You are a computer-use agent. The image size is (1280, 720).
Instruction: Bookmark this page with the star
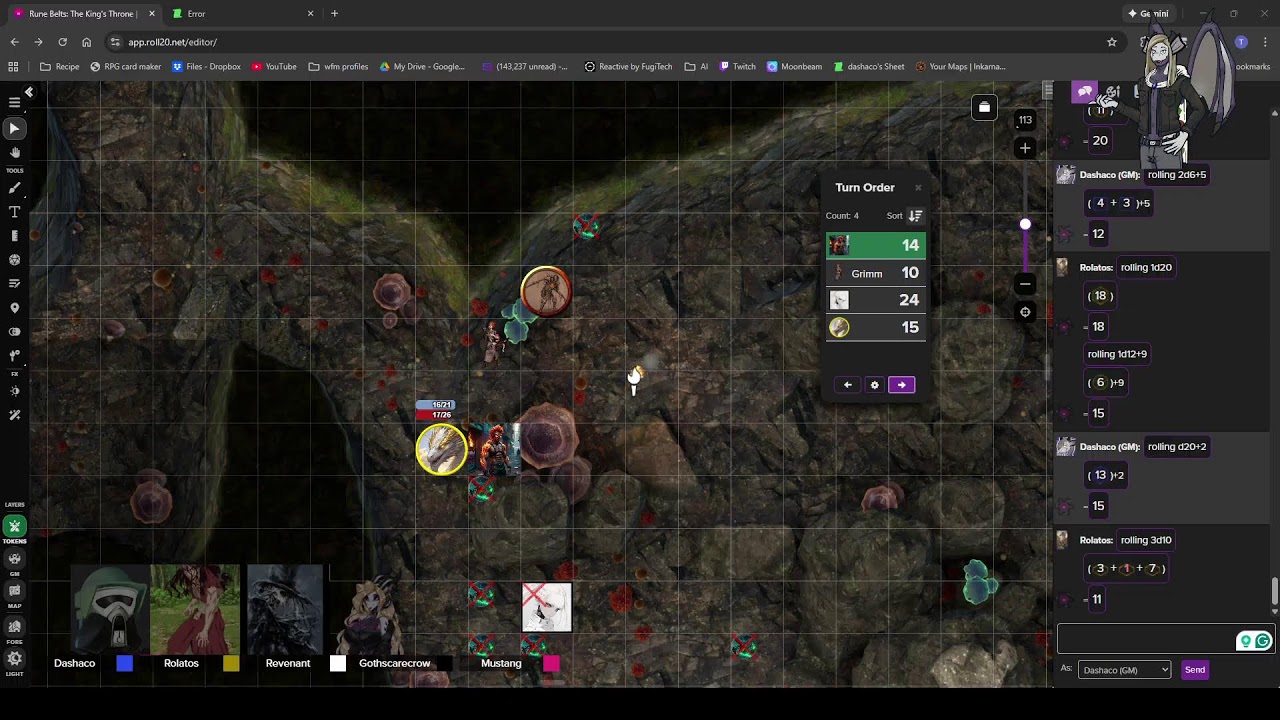1111,42
